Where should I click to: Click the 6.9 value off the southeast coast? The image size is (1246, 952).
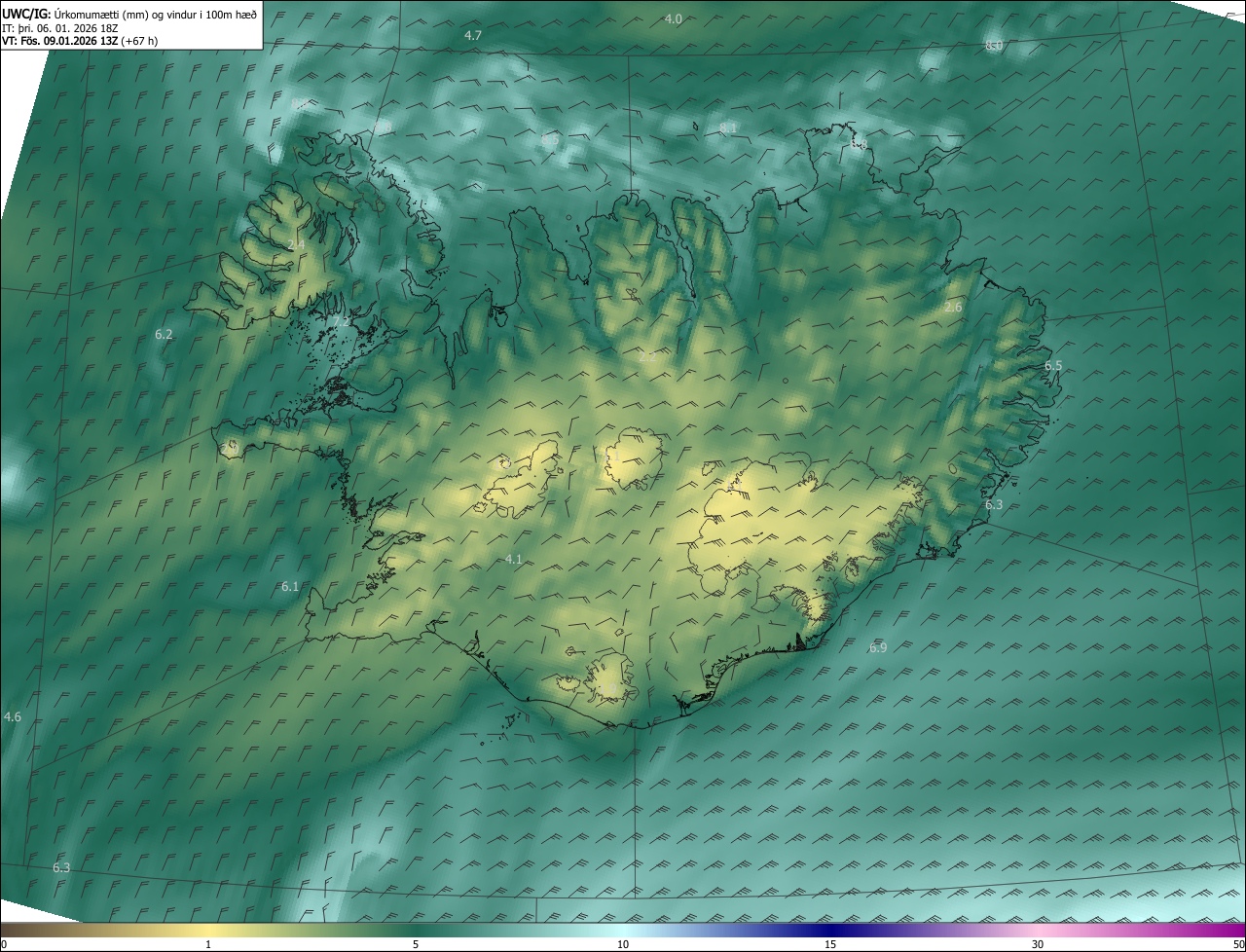pyautogui.click(x=878, y=648)
